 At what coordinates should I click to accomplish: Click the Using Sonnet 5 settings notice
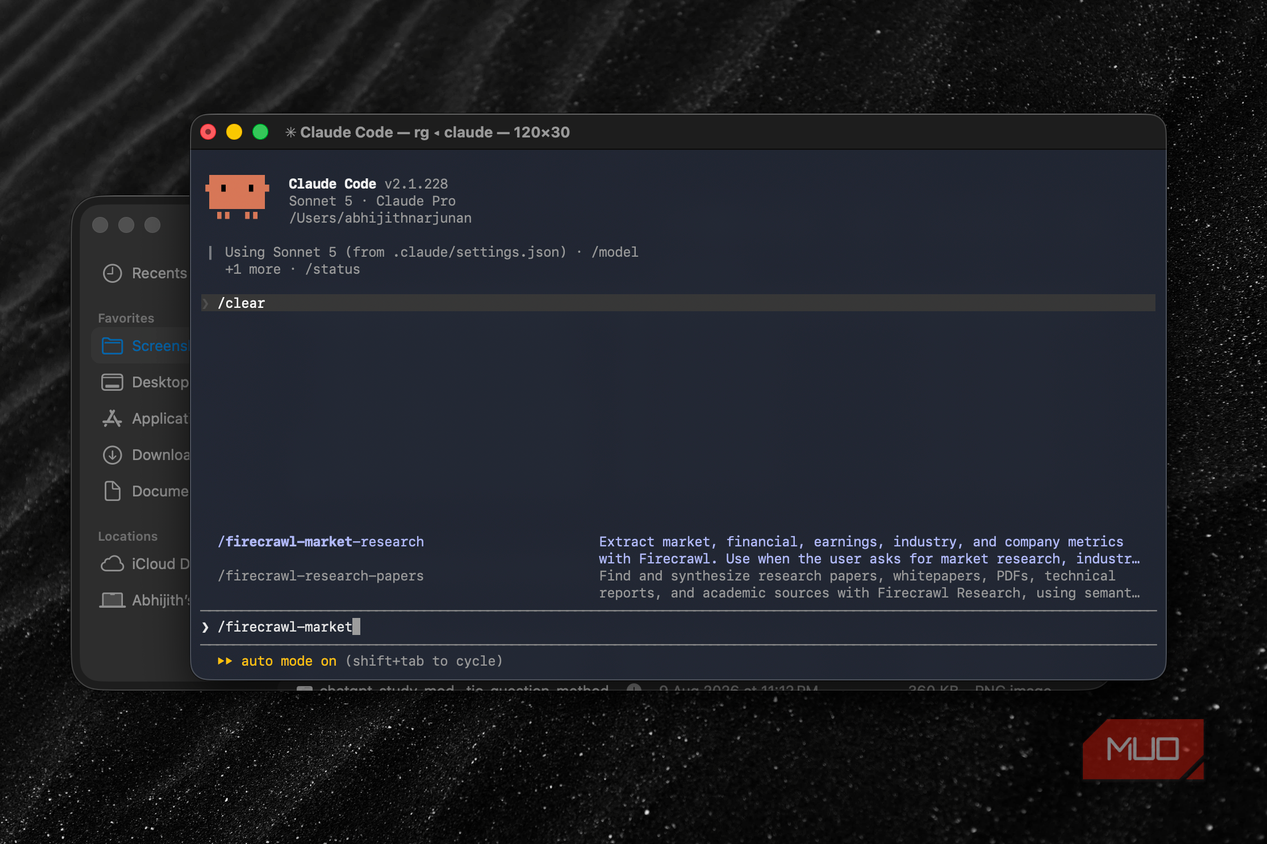click(431, 252)
